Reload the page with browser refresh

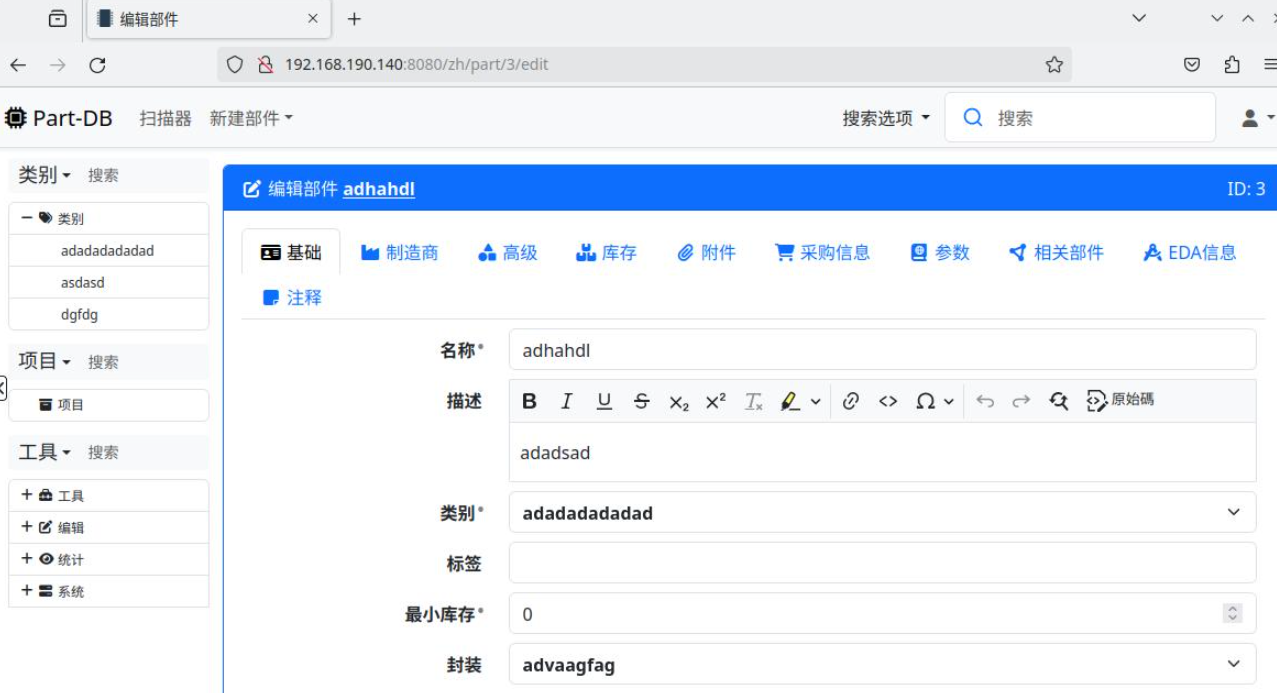[97, 65]
